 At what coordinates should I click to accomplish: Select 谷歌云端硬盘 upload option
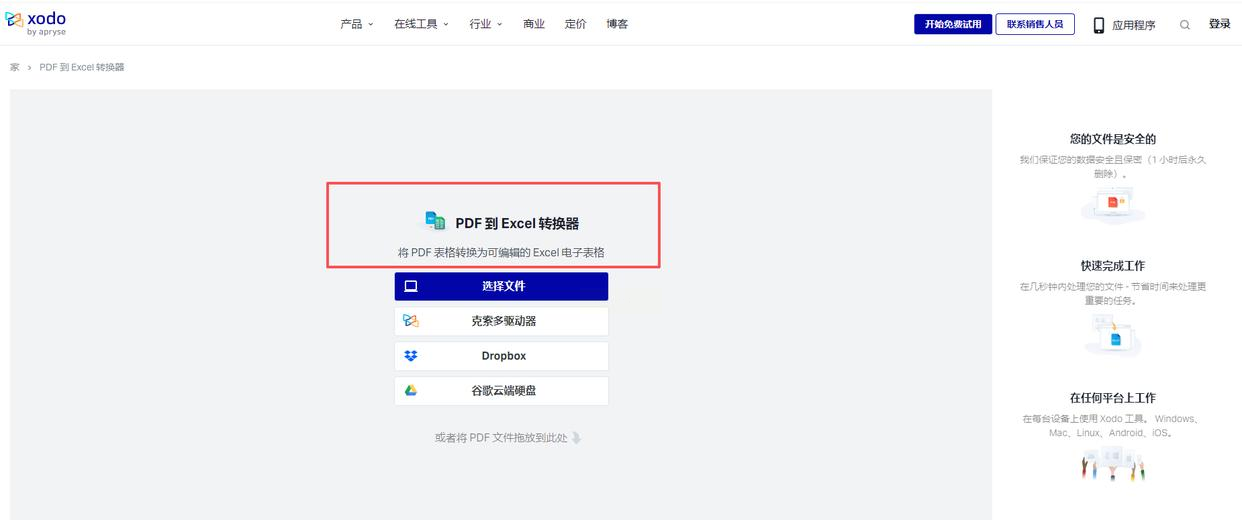click(501, 391)
